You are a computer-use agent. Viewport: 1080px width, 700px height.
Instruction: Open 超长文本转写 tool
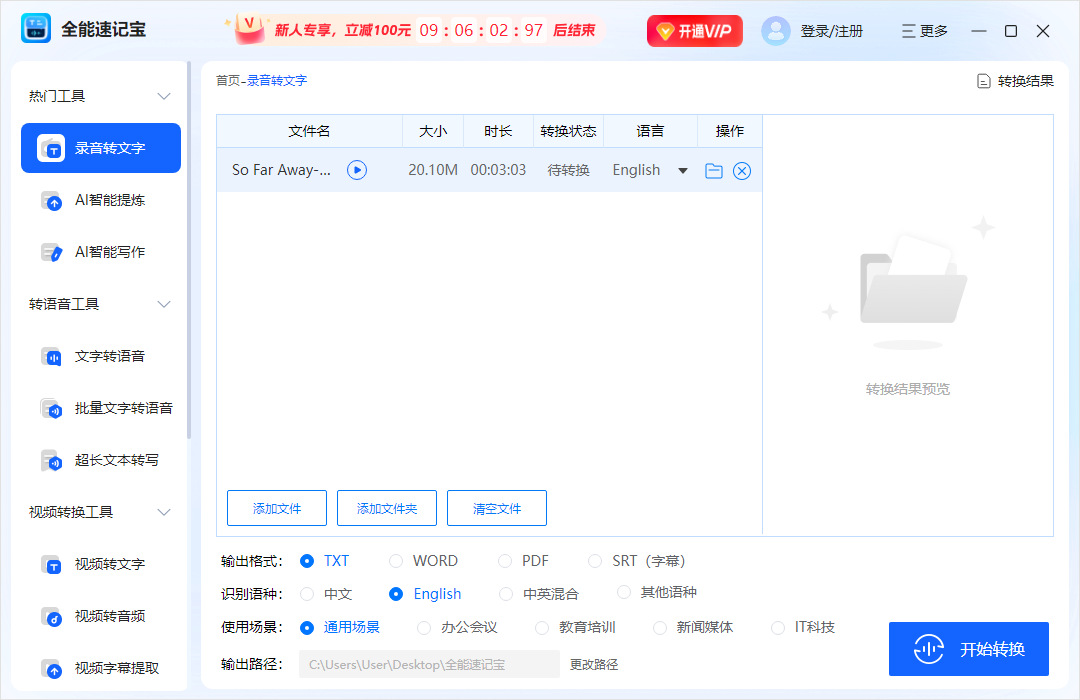click(101, 460)
